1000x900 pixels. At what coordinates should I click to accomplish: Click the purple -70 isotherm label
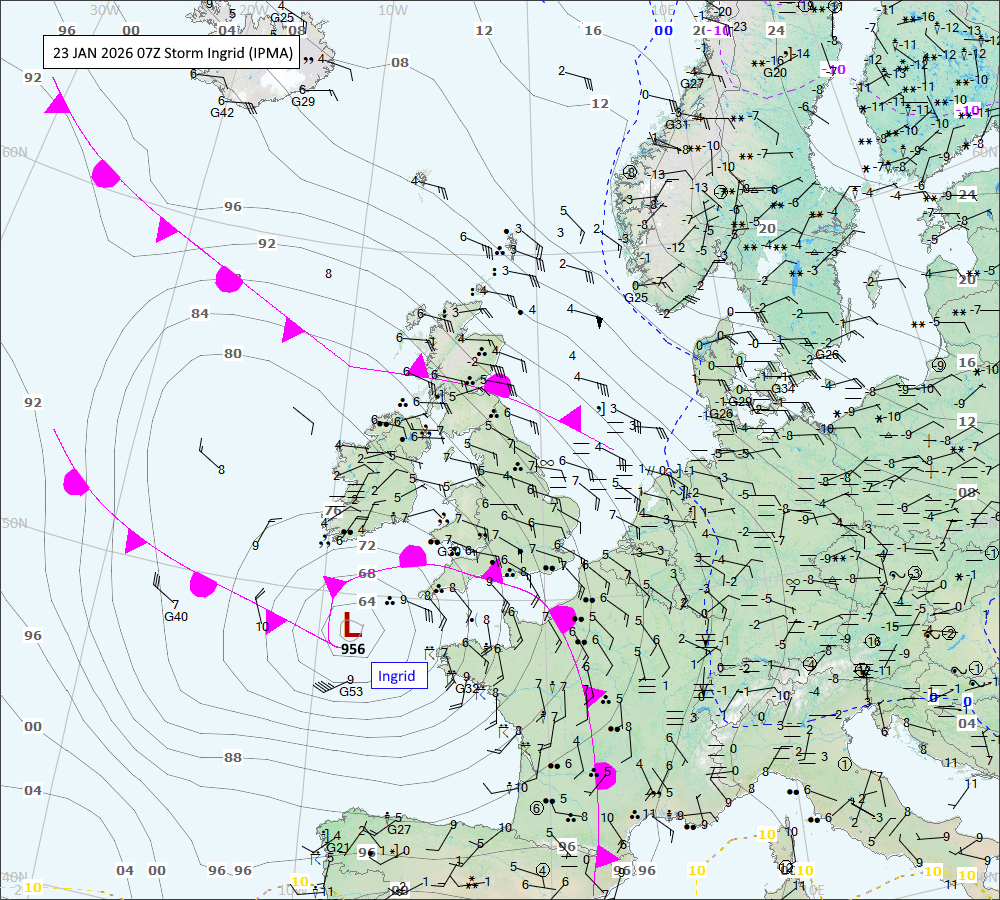click(832, 70)
